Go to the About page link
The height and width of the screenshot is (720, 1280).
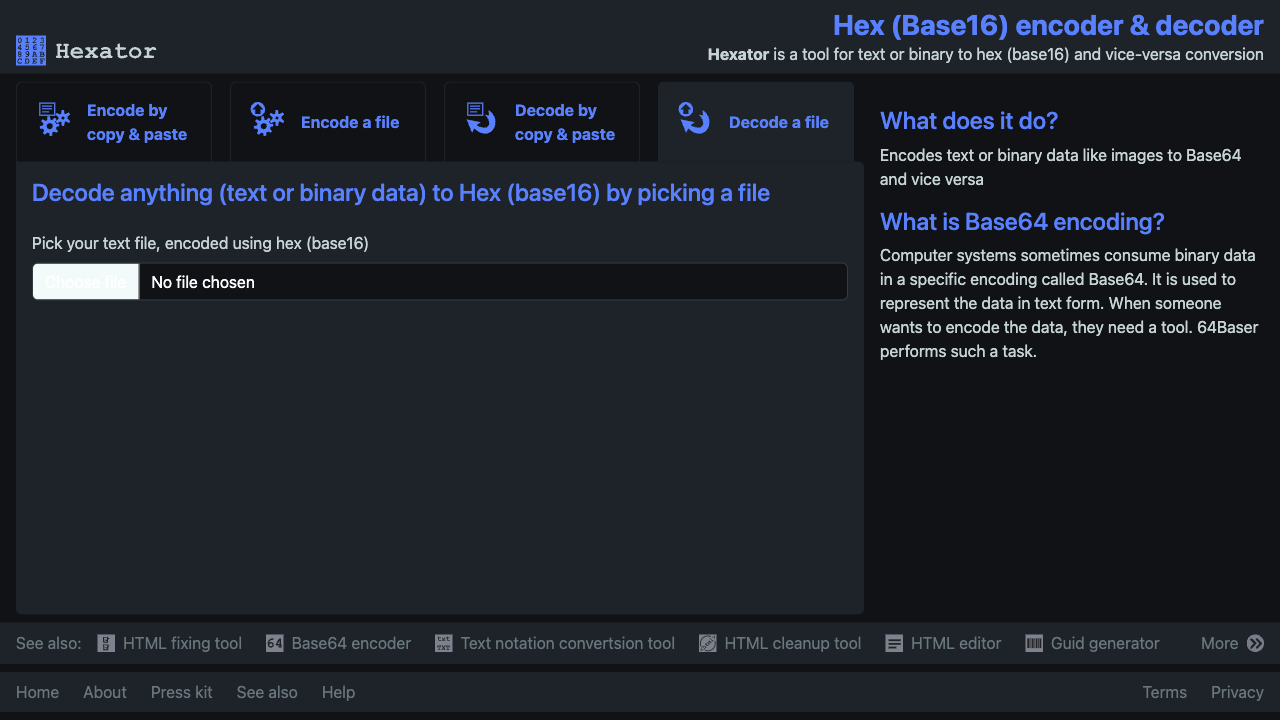105,692
